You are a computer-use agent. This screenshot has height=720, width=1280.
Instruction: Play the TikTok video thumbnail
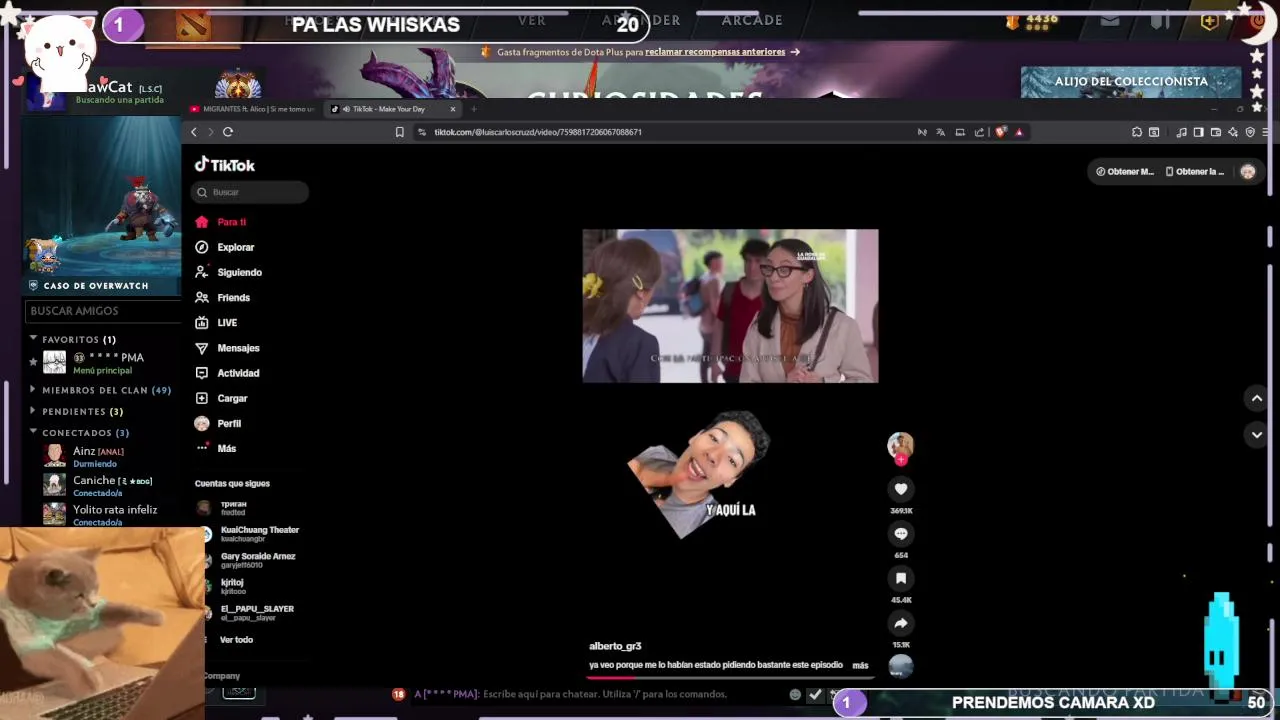tap(730, 306)
